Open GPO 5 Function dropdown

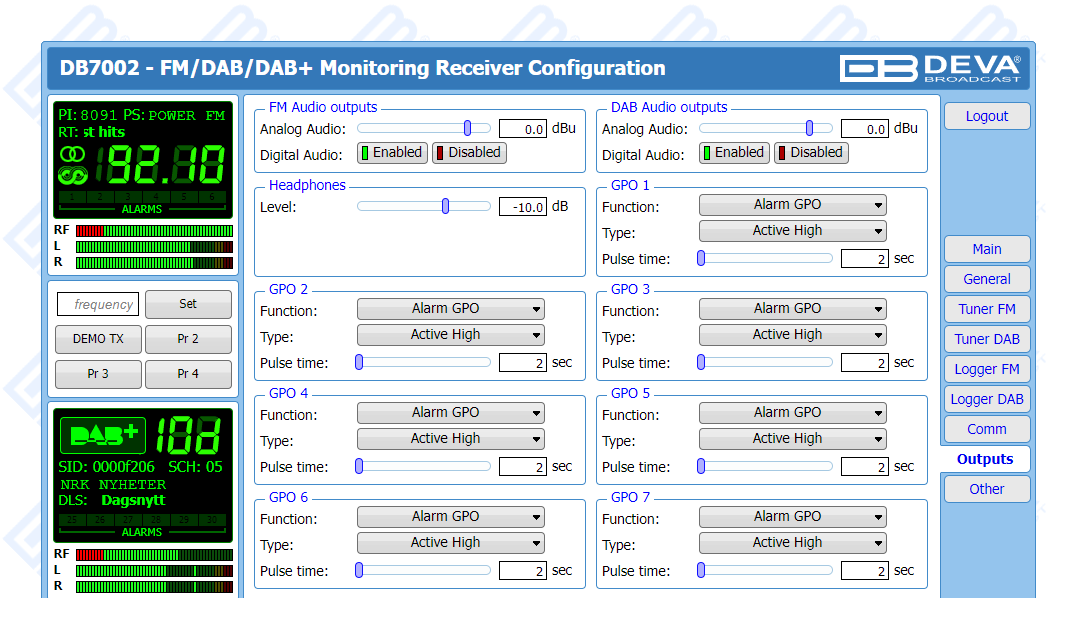coord(792,413)
